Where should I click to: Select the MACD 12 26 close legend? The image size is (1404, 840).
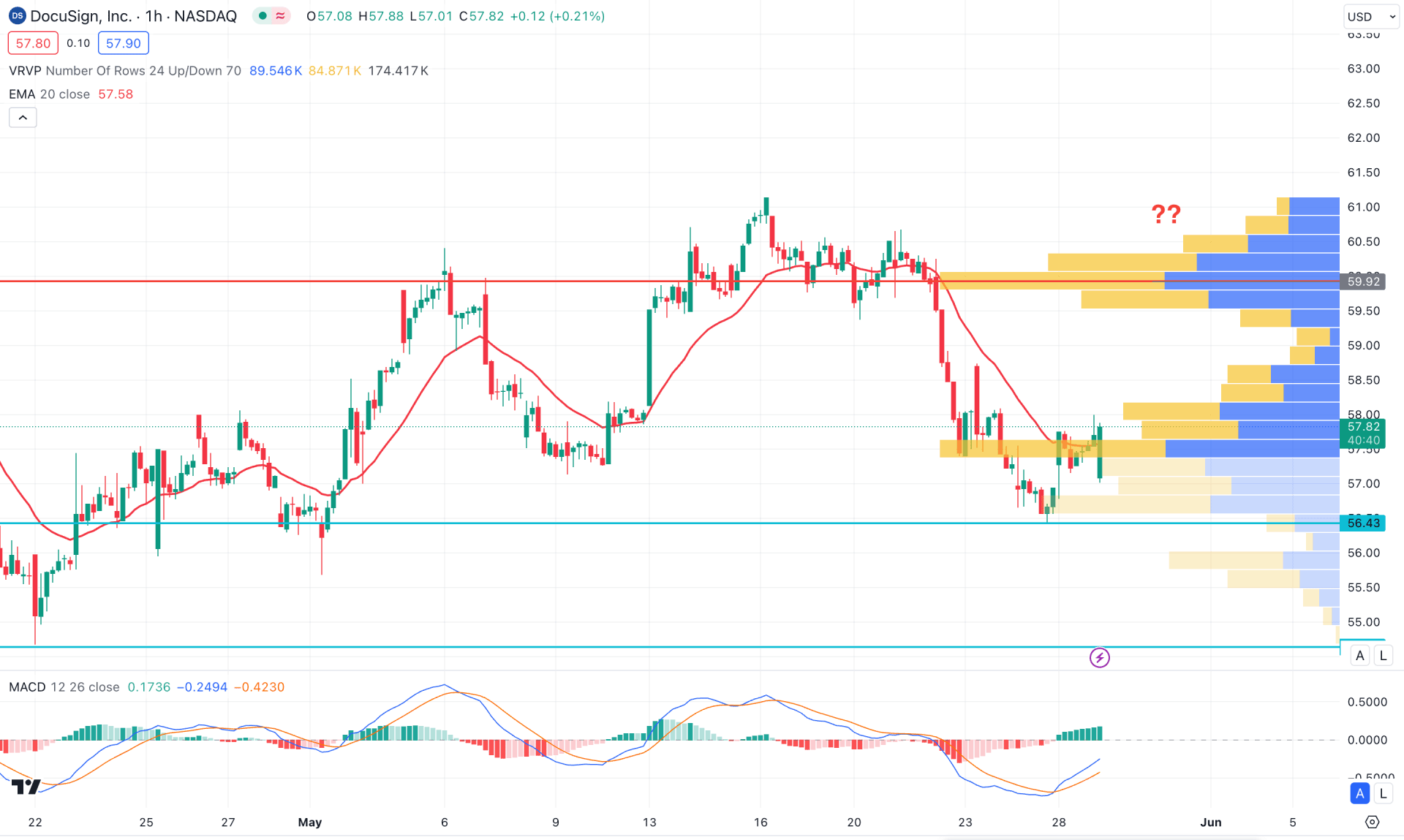click(x=64, y=687)
